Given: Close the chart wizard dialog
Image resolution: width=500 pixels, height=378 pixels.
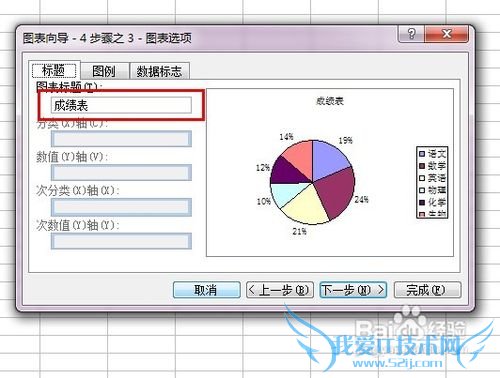Looking at the screenshot, I should click(447, 34).
